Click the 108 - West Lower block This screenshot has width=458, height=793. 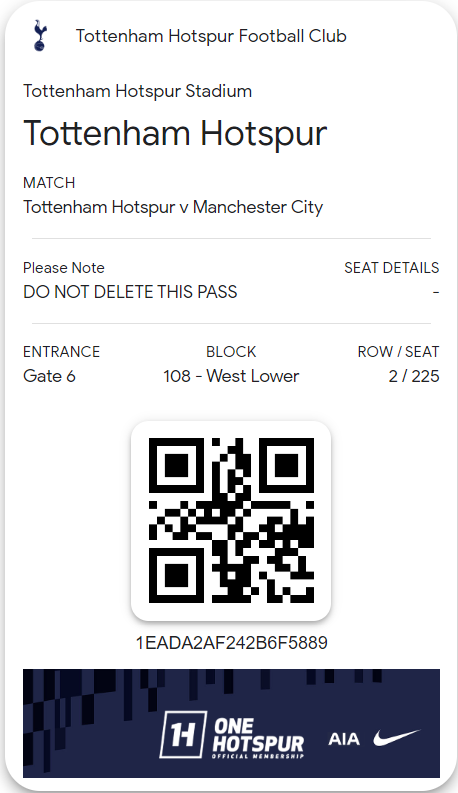(231, 376)
